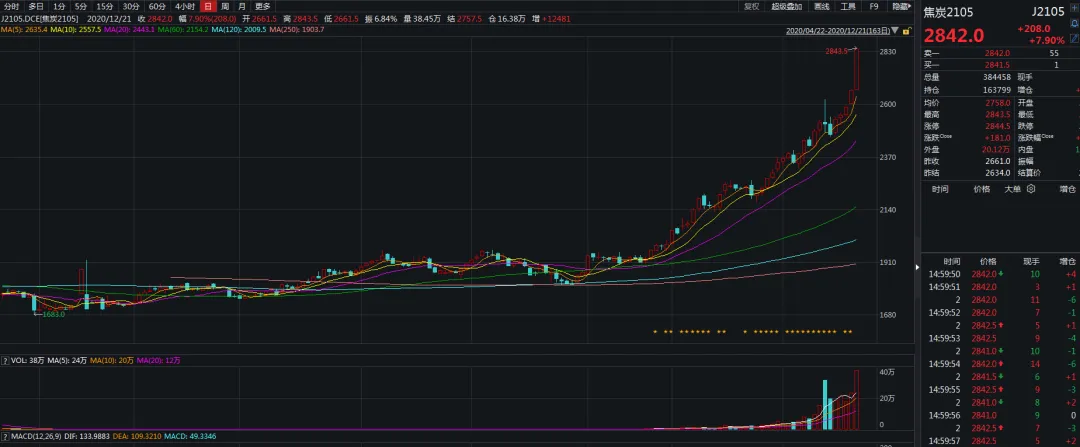This screenshot has width=1080, height=447.
Task: Select the 4小时 period tab
Action: click(x=185, y=6)
